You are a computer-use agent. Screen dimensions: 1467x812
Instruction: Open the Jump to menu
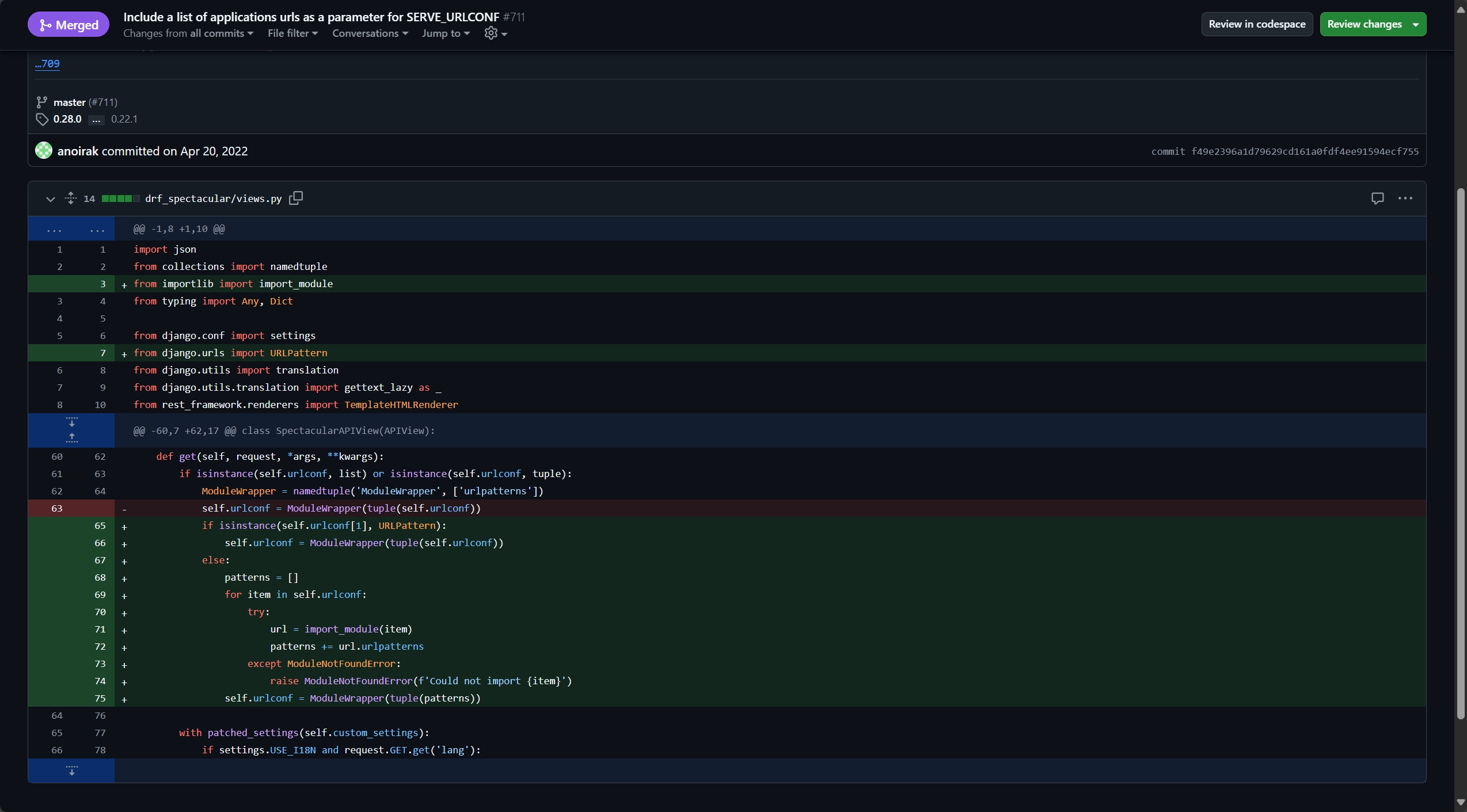446,33
